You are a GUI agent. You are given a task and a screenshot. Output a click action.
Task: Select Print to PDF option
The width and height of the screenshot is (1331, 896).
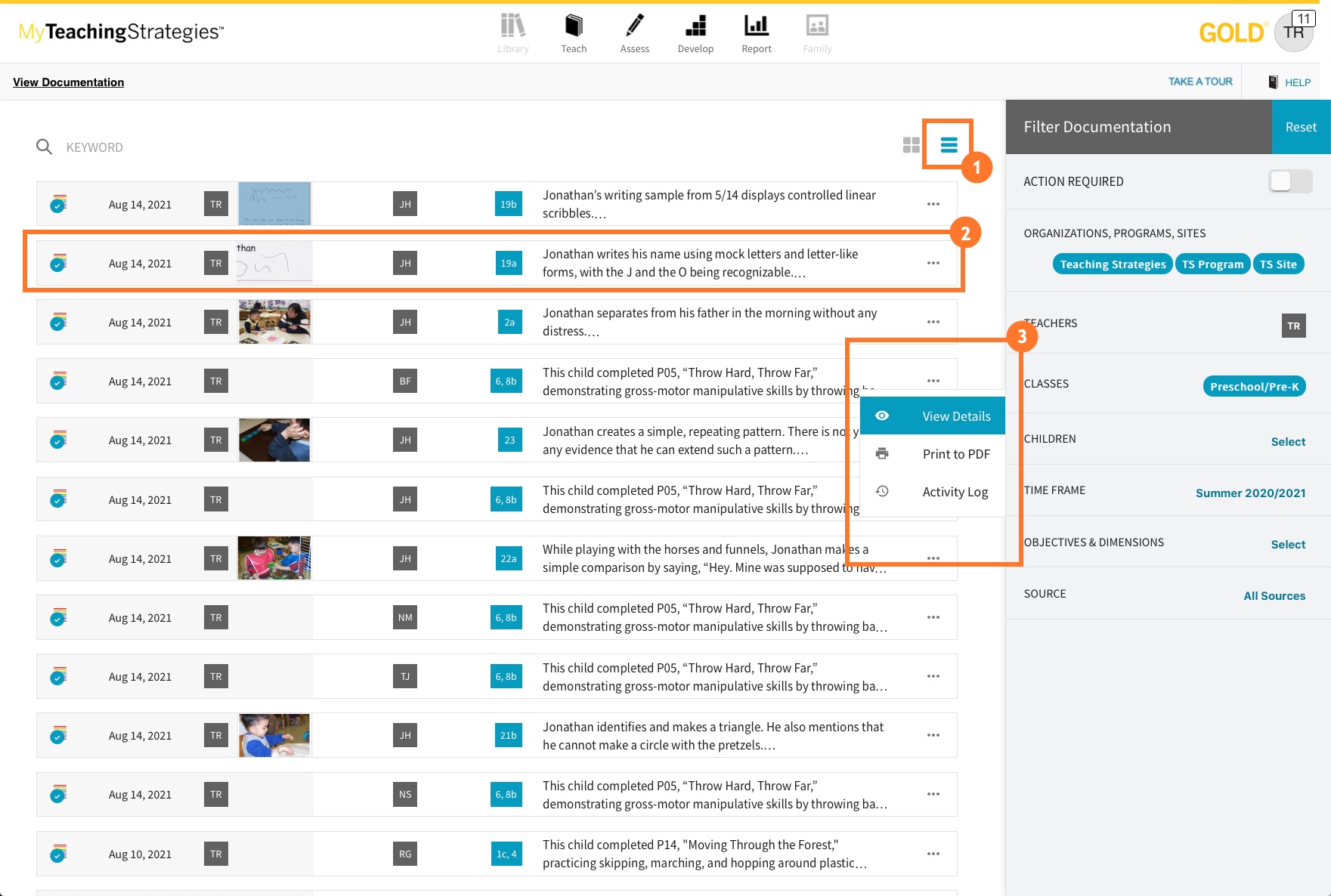(x=955, y=453)
